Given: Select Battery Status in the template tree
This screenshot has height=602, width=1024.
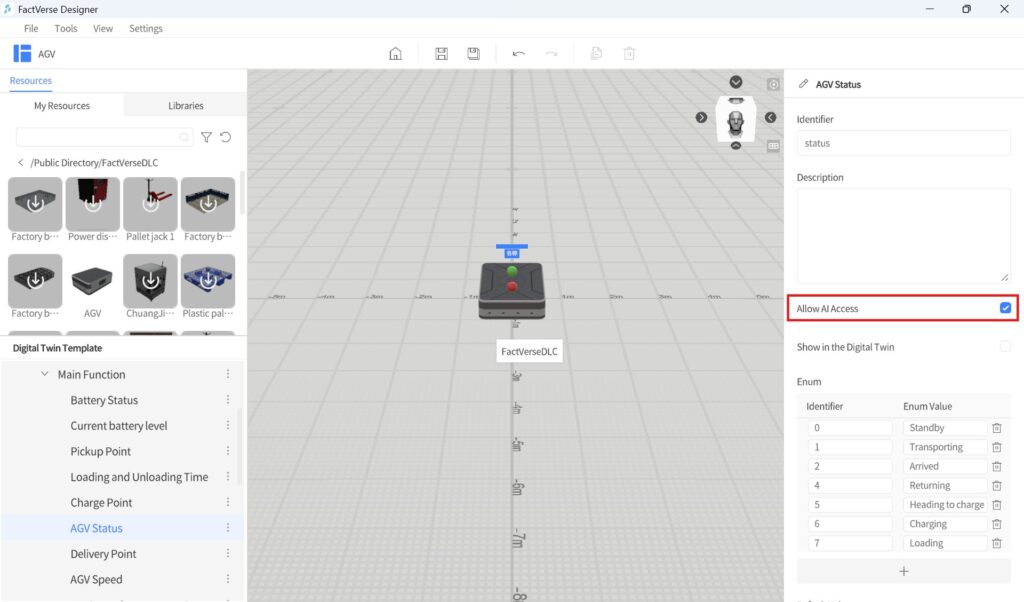Looking at the screenshot, I should (104, 400).
